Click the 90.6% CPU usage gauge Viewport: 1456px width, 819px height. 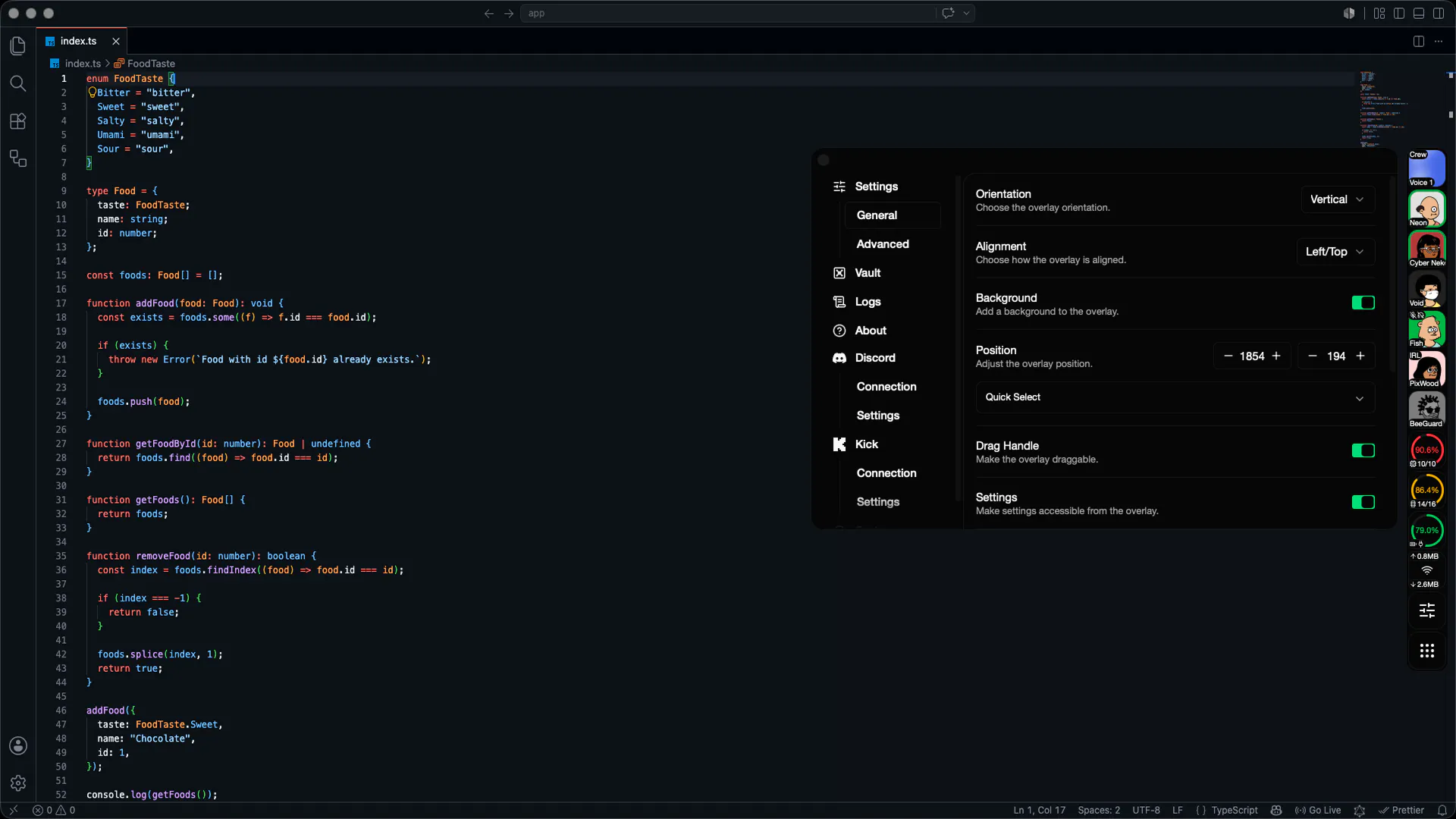click(x=1427, y=450)
